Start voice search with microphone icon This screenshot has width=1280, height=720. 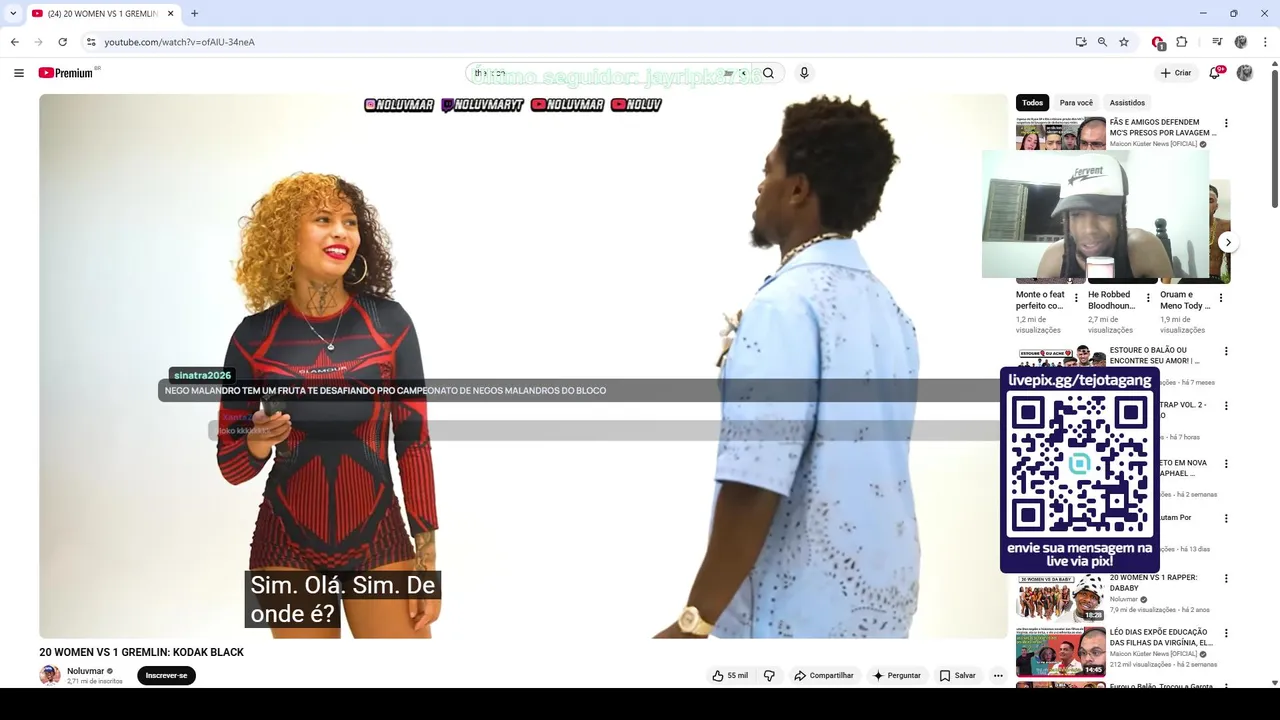(804, 73)
